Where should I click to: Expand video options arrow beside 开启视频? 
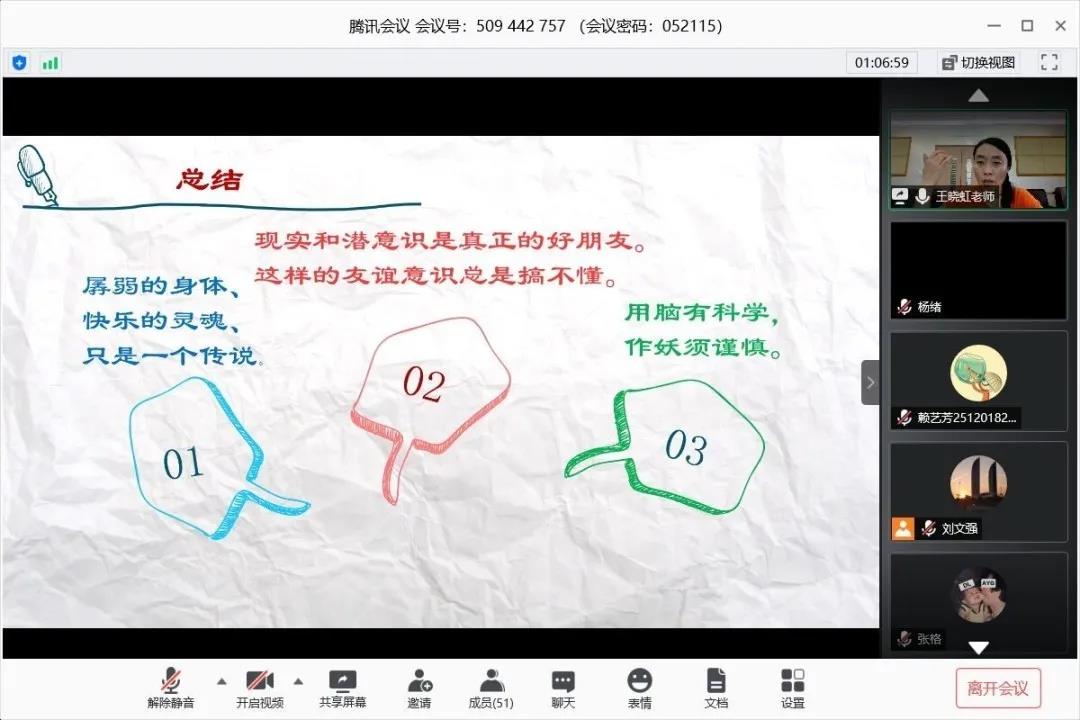[x=298, y=681]
